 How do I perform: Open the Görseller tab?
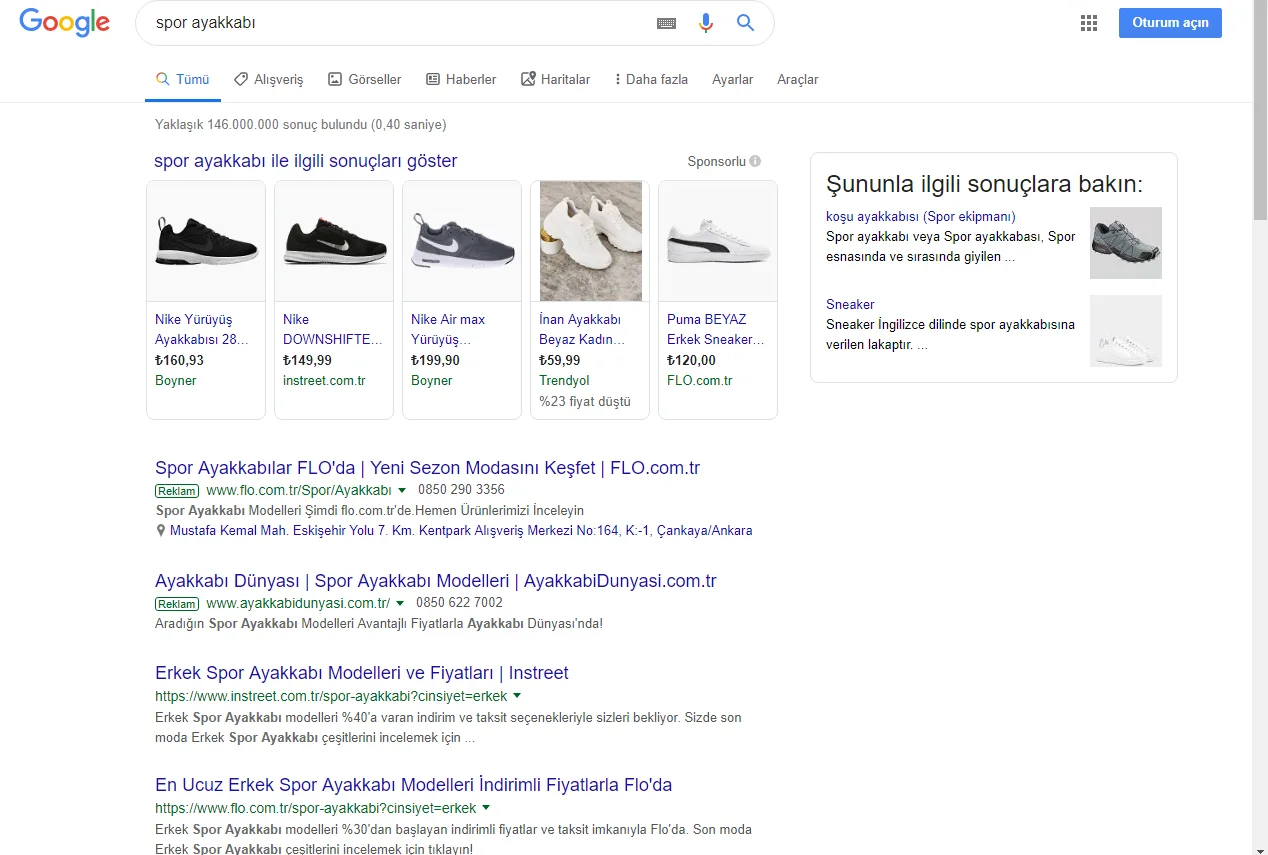[364, 79]
